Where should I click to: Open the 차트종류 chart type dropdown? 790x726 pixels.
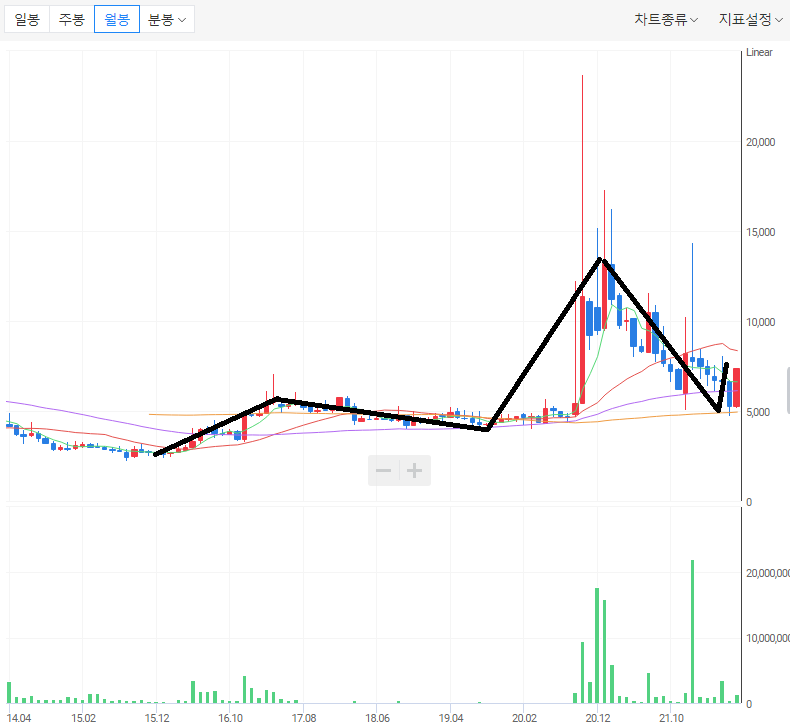pos(666,19)
